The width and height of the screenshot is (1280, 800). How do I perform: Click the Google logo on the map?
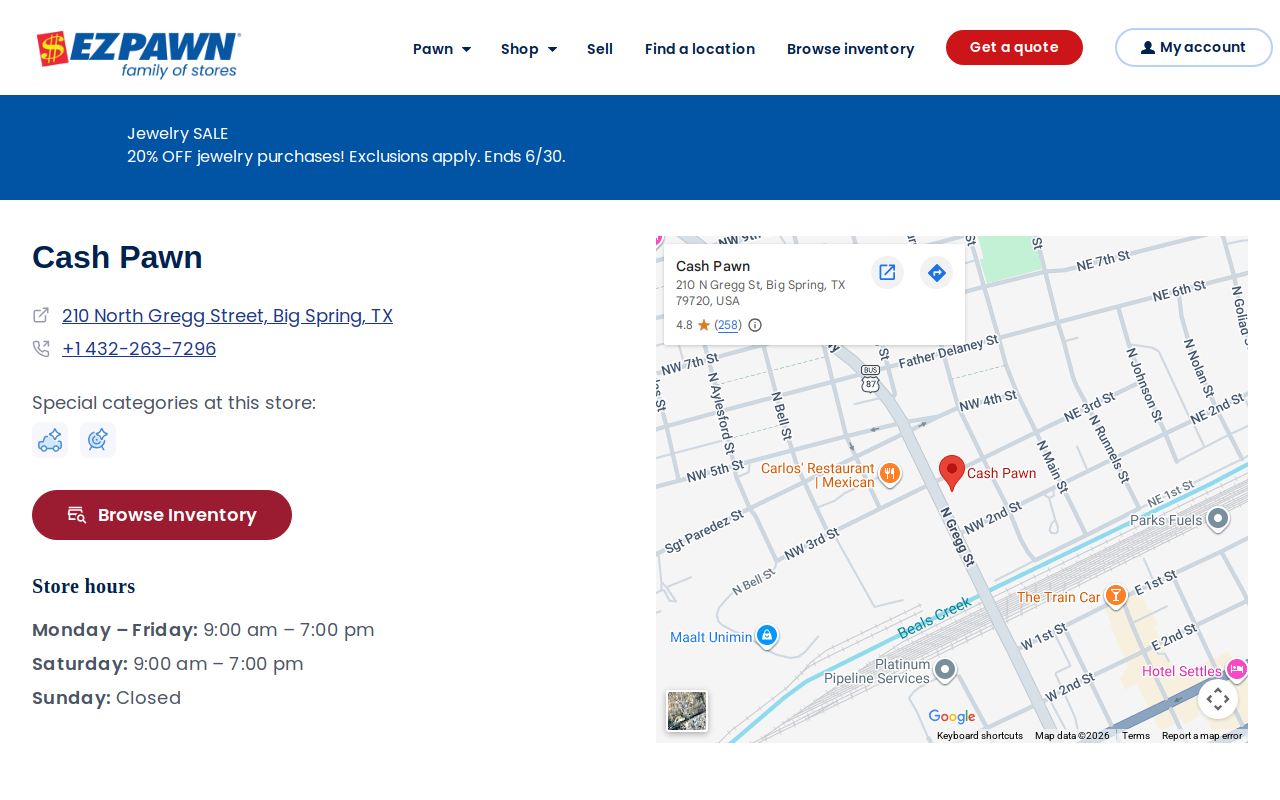coord(951,717)
